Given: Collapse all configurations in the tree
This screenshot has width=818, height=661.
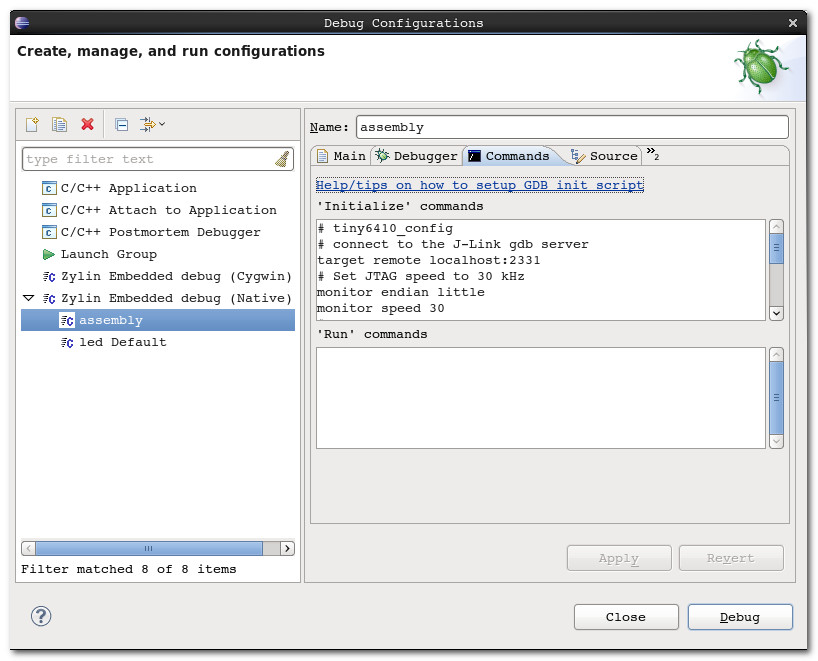Looking at the screenshot, I should tap(122, 125).
